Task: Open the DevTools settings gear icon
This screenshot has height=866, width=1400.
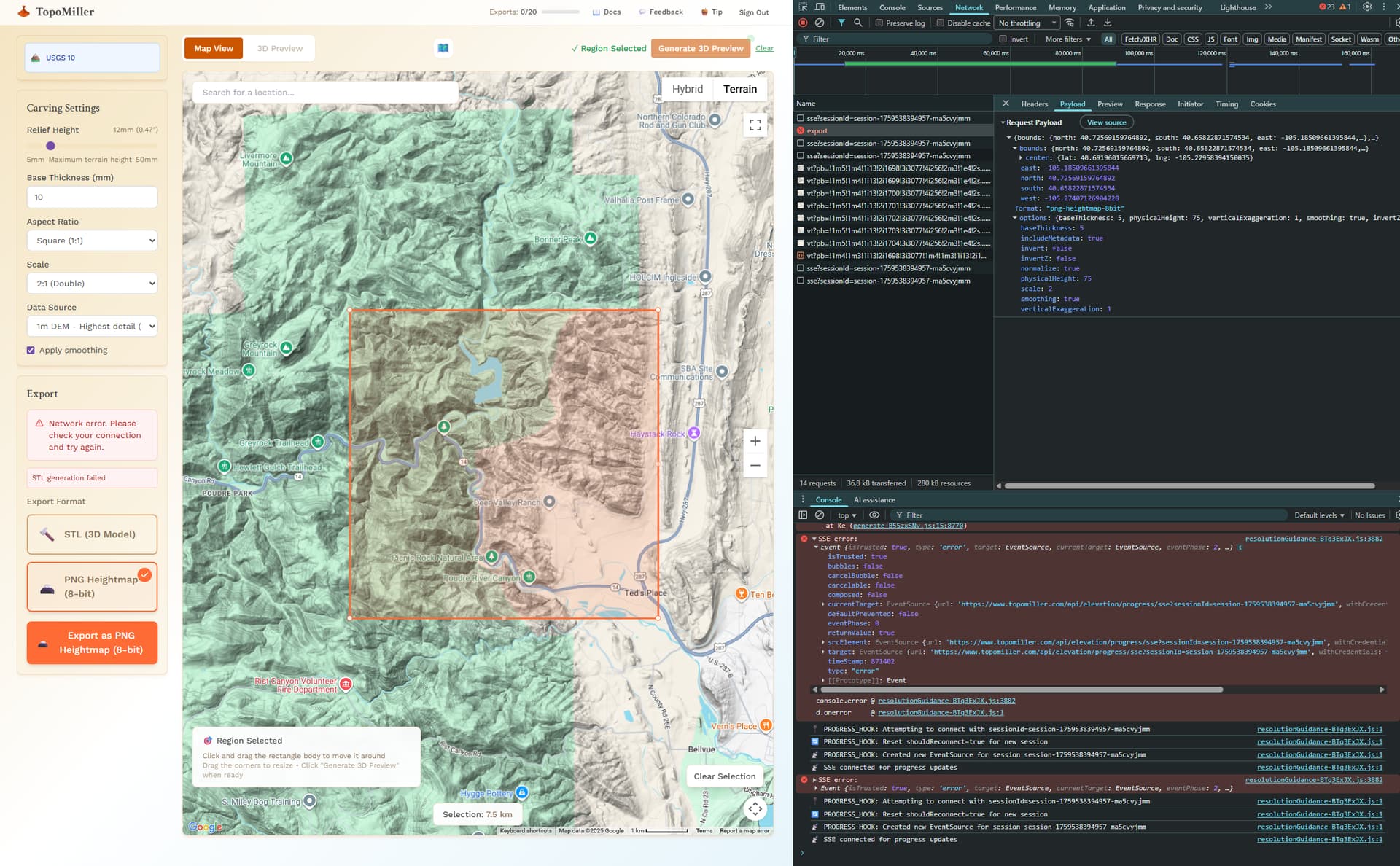Action: (1366, 7)
